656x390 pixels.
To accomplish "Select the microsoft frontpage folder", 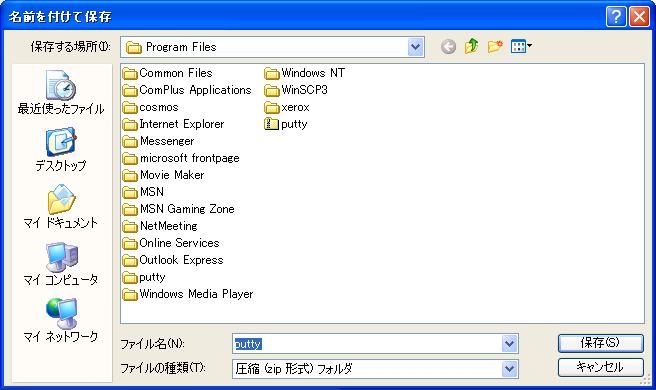I will point(181,158).
